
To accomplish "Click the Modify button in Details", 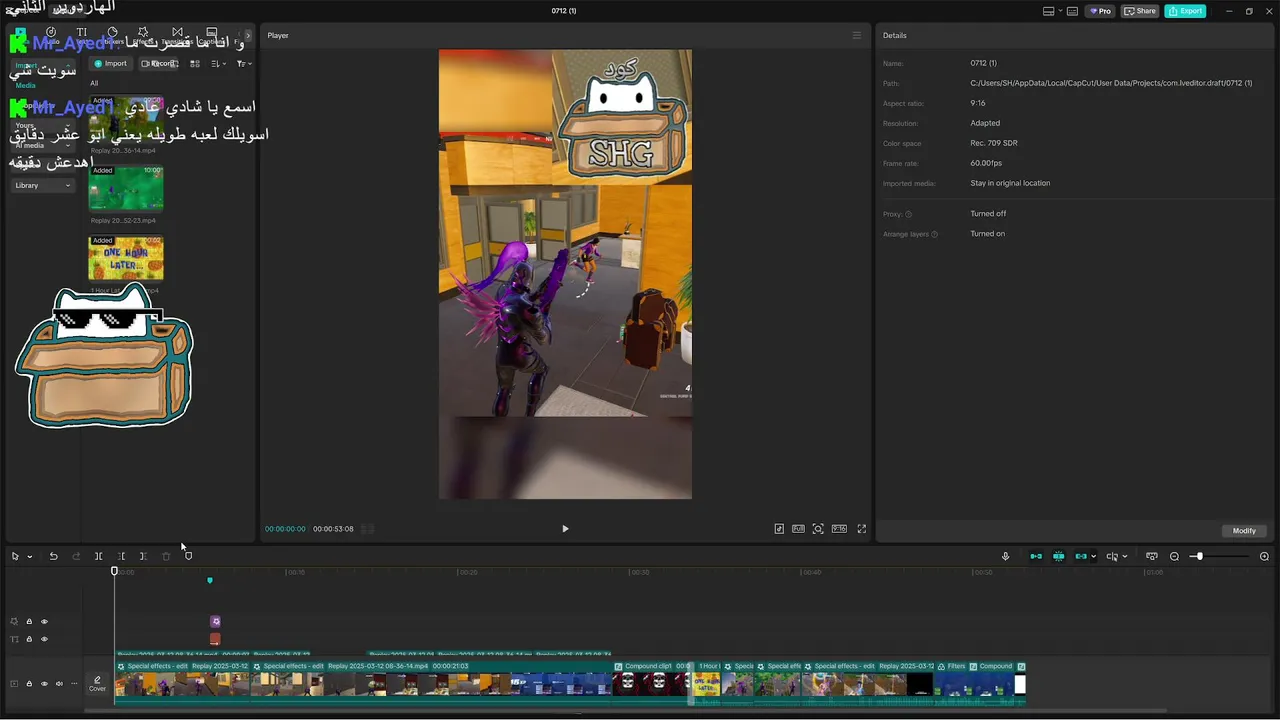I will click(x=1244, y=531).
